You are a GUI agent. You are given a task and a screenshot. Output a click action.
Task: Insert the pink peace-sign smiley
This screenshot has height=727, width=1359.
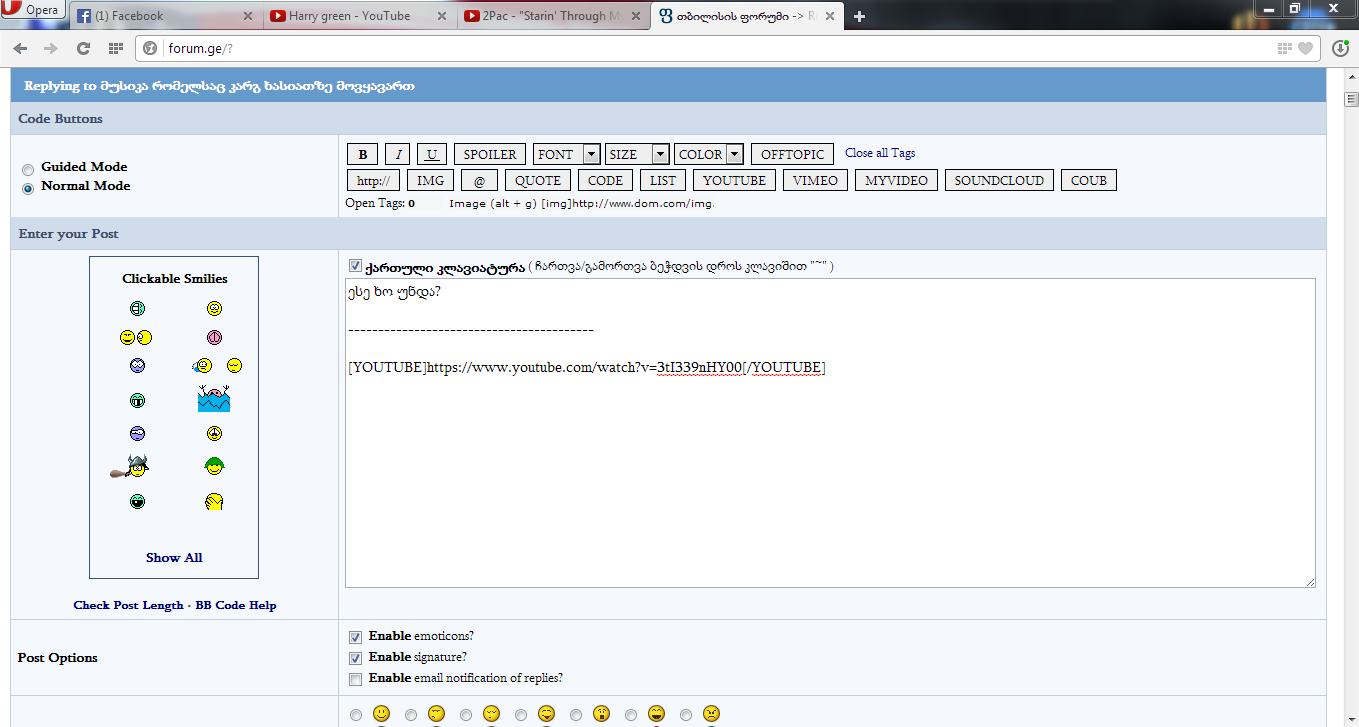214,337
